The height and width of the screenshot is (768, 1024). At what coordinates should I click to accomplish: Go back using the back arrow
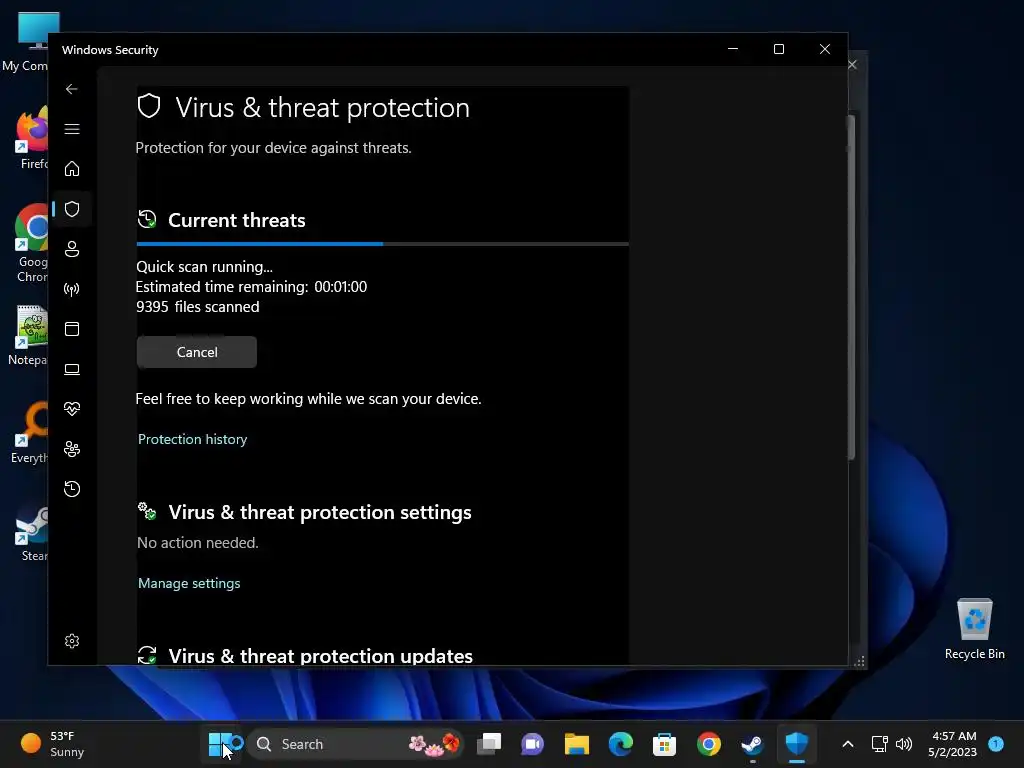[x=72, y=89]
